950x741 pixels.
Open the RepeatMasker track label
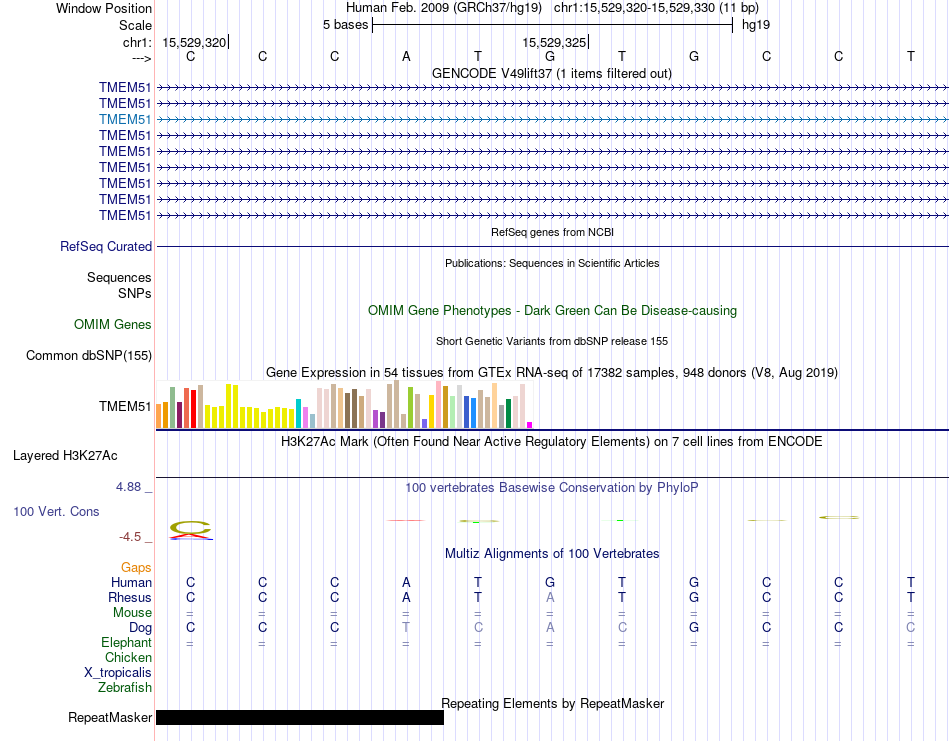tap(110, 718)
